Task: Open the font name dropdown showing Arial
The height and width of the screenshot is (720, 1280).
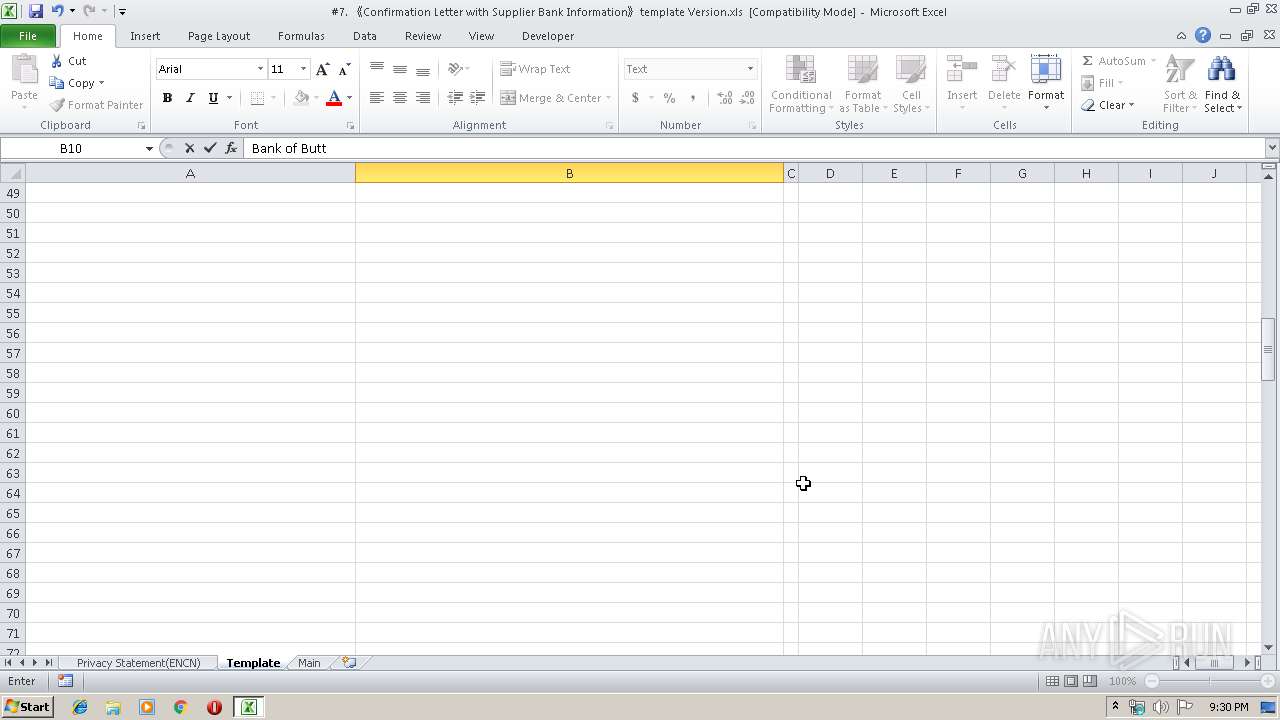Action: tap(260, 69)
